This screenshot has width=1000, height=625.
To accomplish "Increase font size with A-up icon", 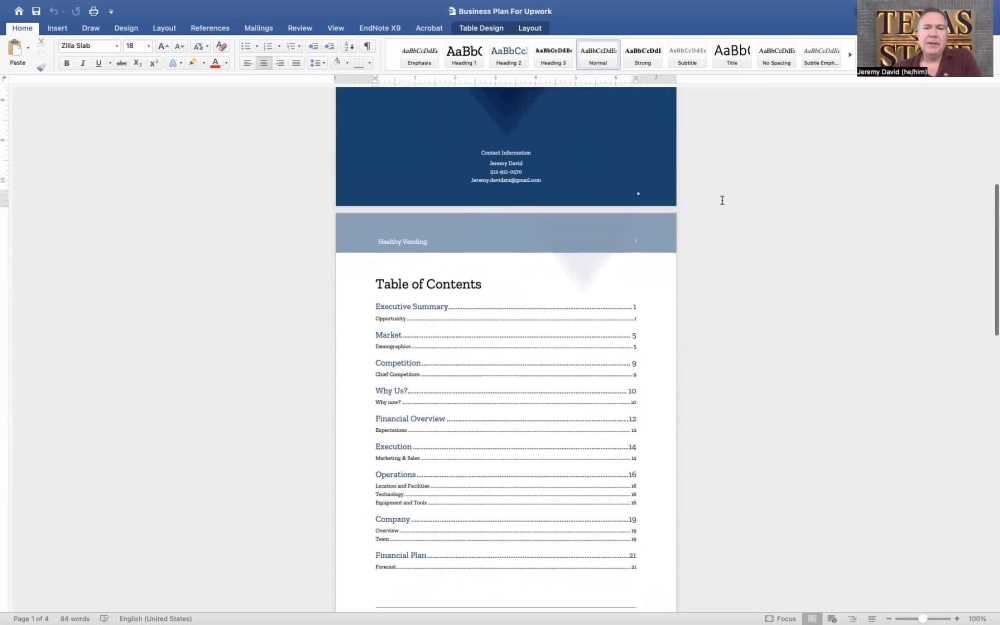I will point(163,46).
